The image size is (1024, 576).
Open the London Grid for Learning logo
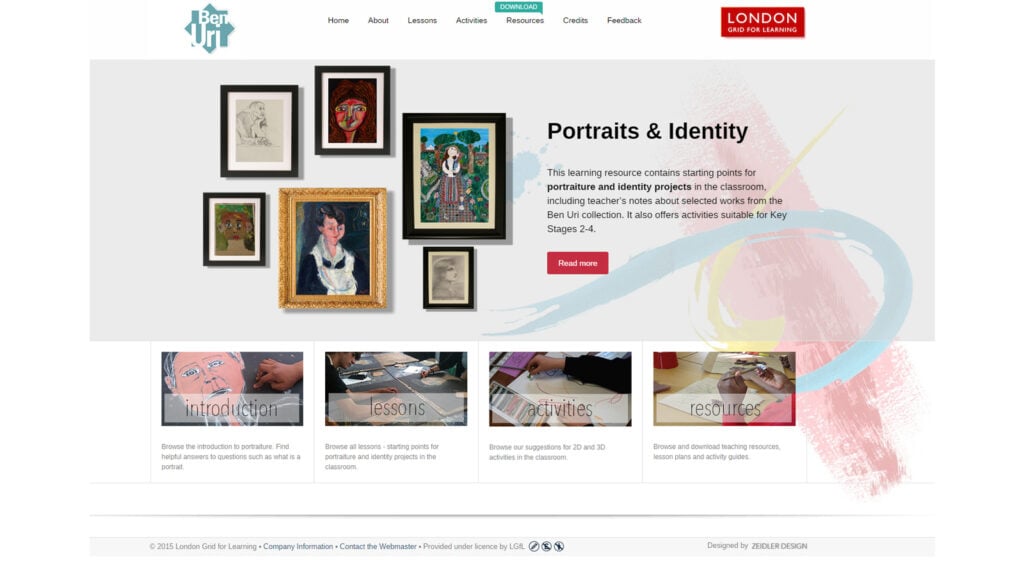[762, 22]
